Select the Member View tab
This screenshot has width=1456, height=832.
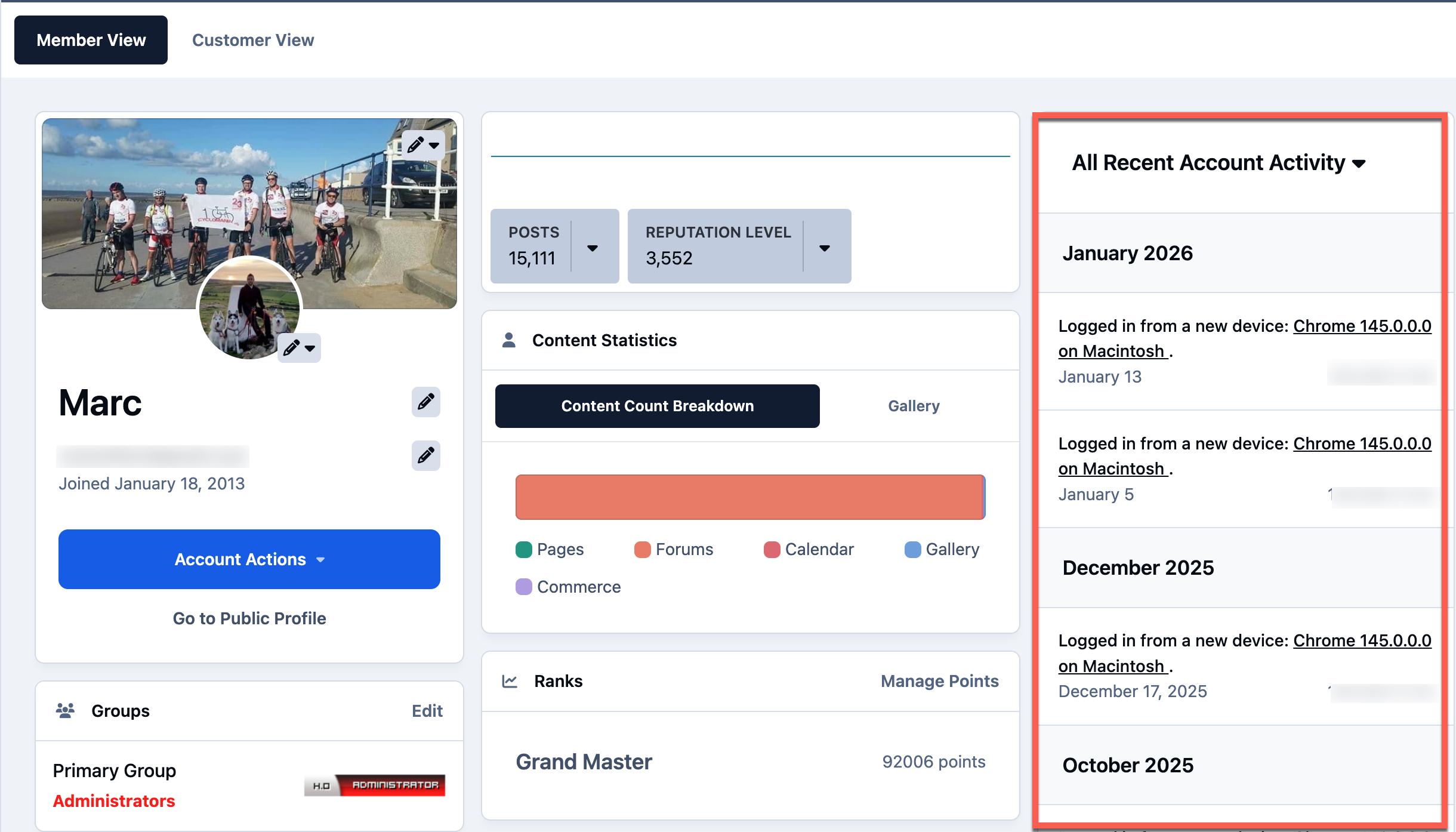[91, 40]
